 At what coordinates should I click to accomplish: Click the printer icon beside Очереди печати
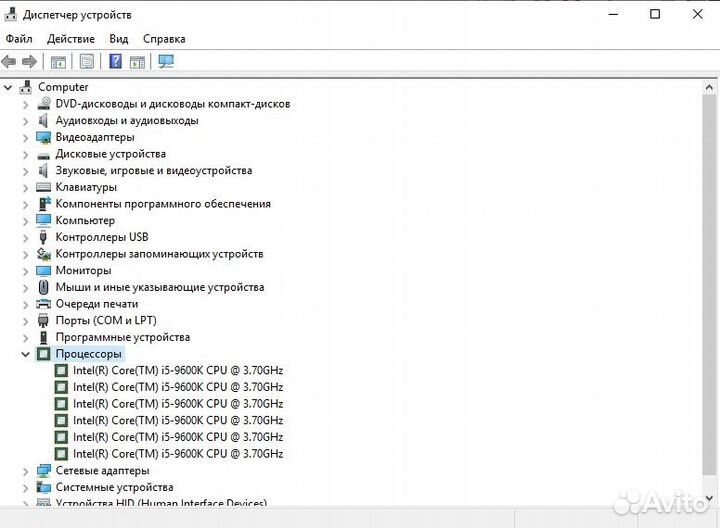[44, 303]
